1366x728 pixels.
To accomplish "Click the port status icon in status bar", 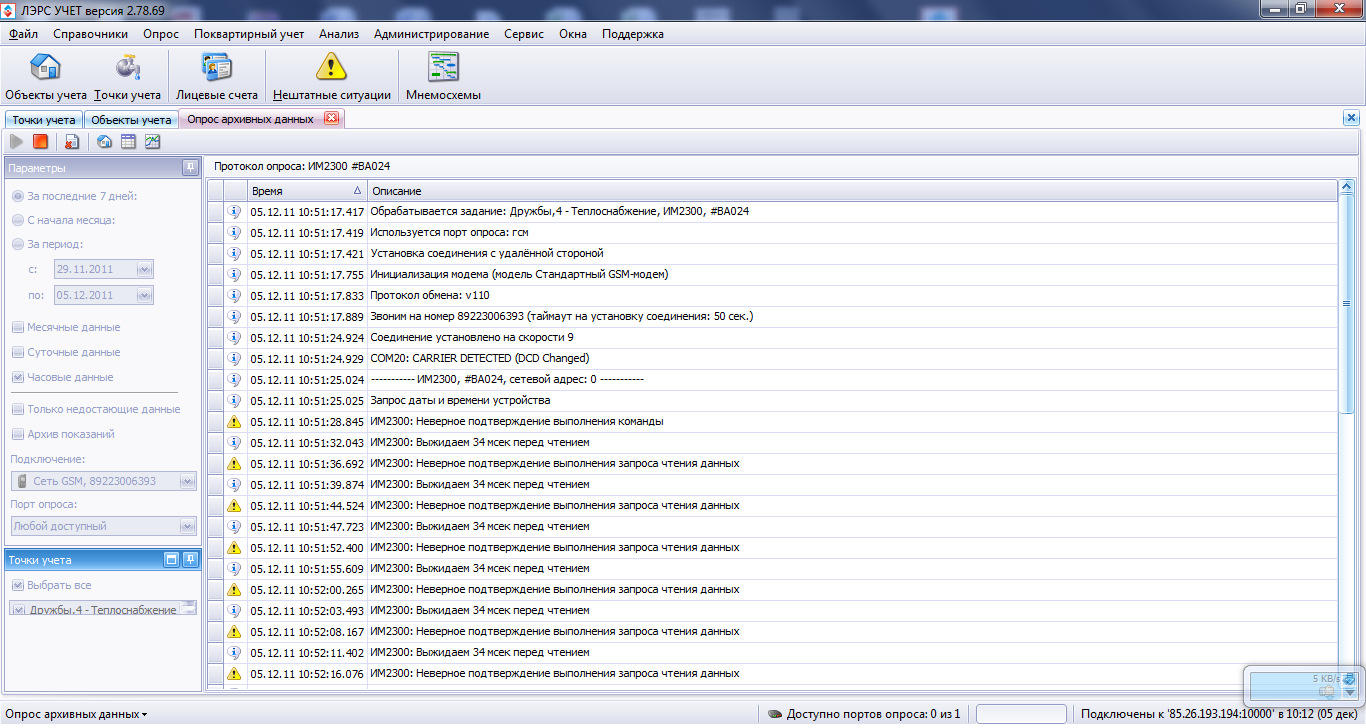I will (x=774, y=714).
